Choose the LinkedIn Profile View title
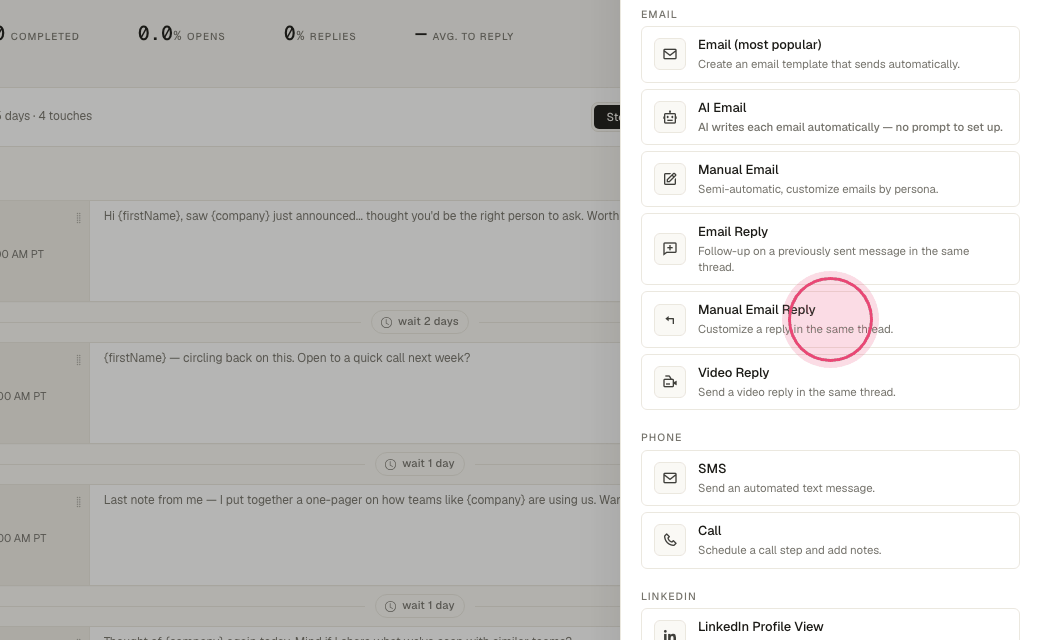The height and width of the screenshot is (640, 1040). [761, 627]
